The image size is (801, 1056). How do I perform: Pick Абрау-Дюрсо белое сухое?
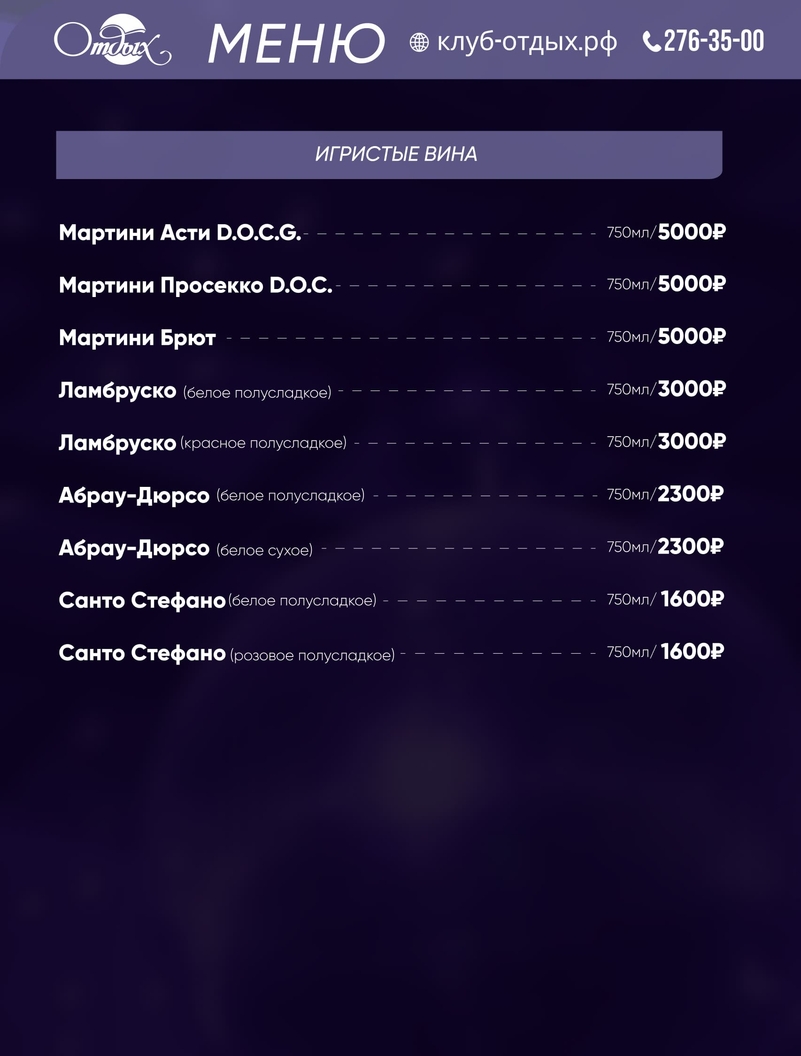click(x=186, y=548)
